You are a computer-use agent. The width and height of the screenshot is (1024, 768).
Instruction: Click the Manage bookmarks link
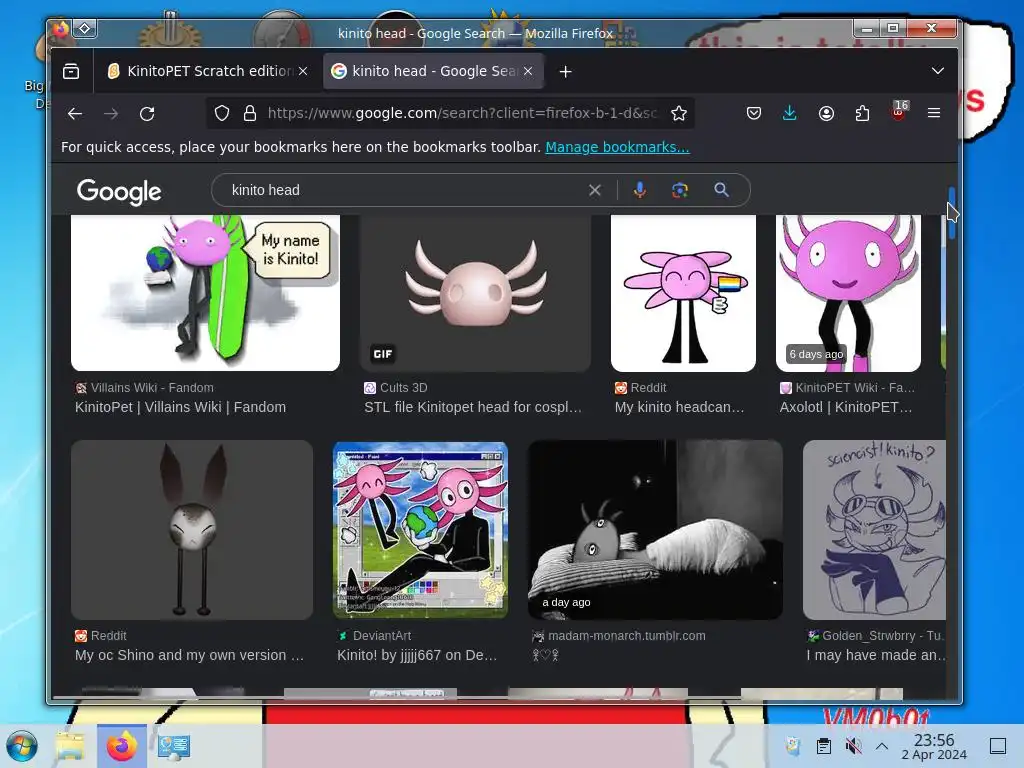click(617, 147)
